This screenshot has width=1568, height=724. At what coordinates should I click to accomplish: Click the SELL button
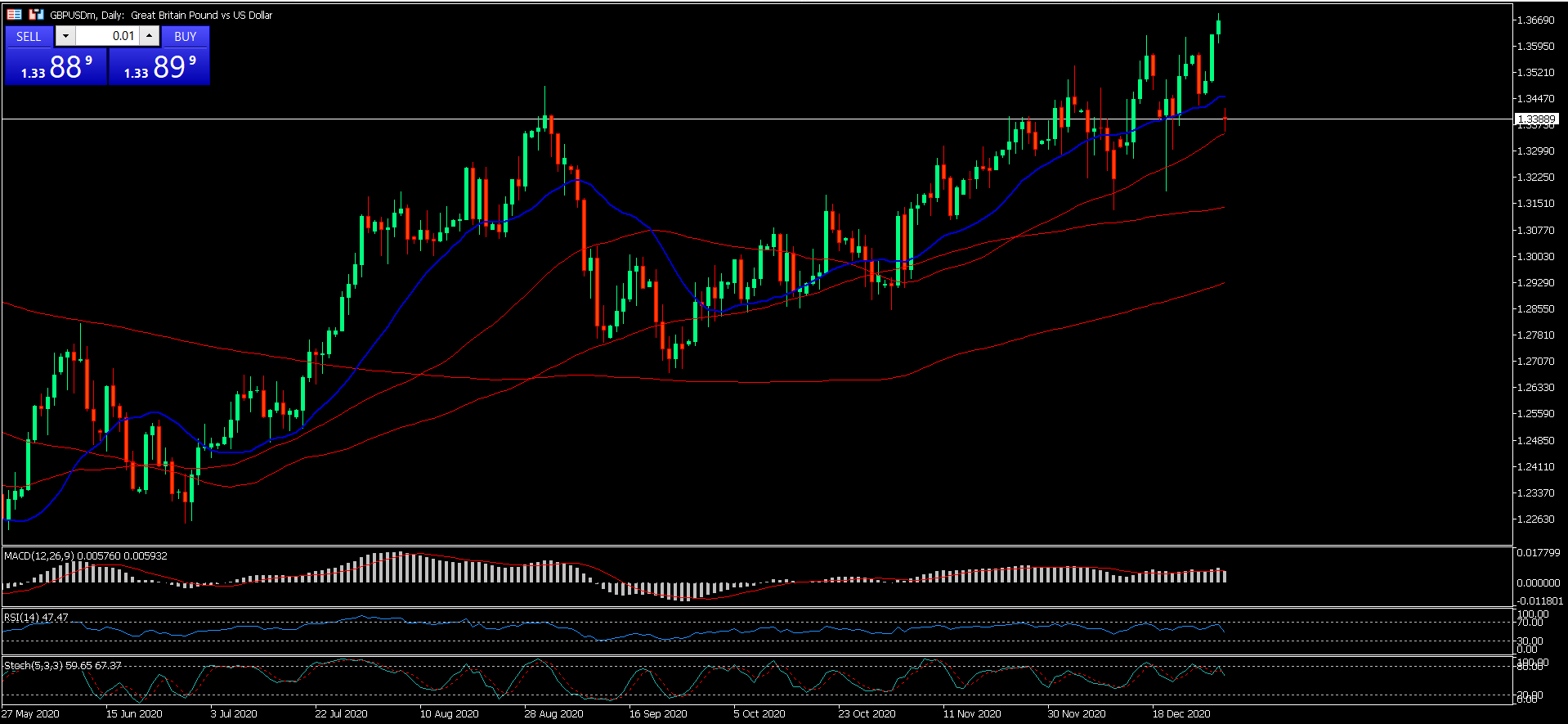point(29,37)
